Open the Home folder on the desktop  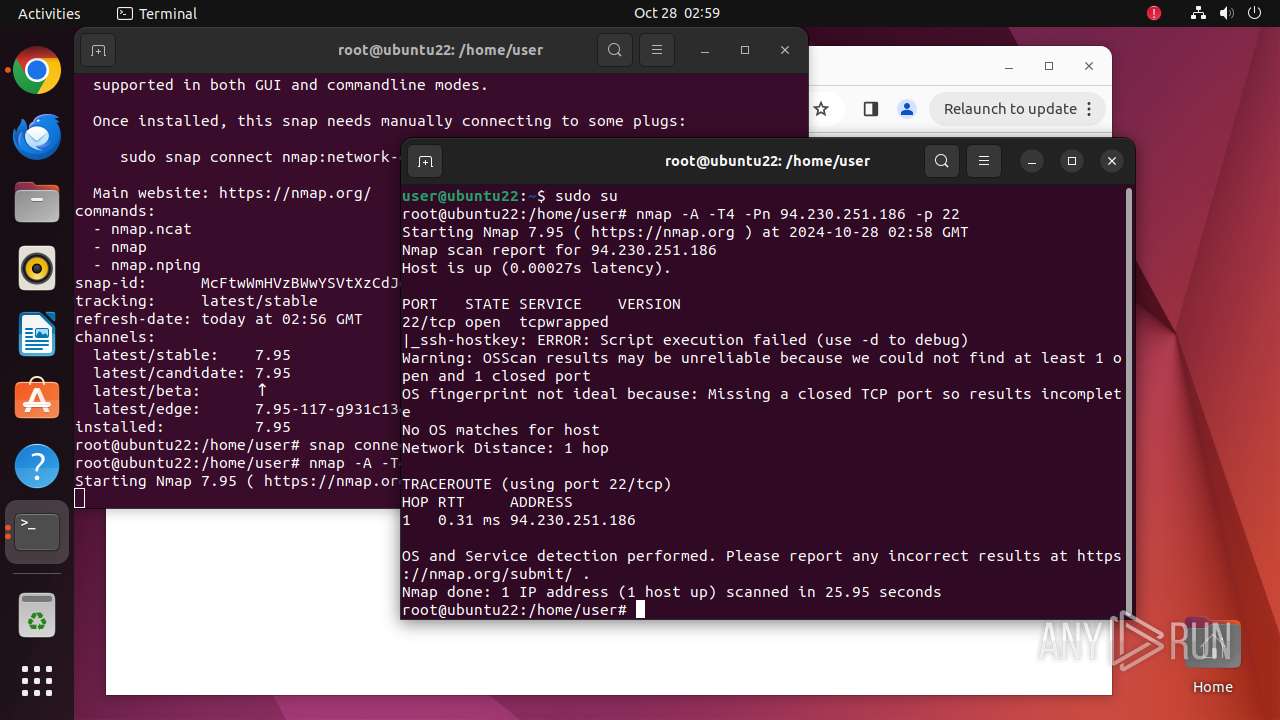(1212, 654)
